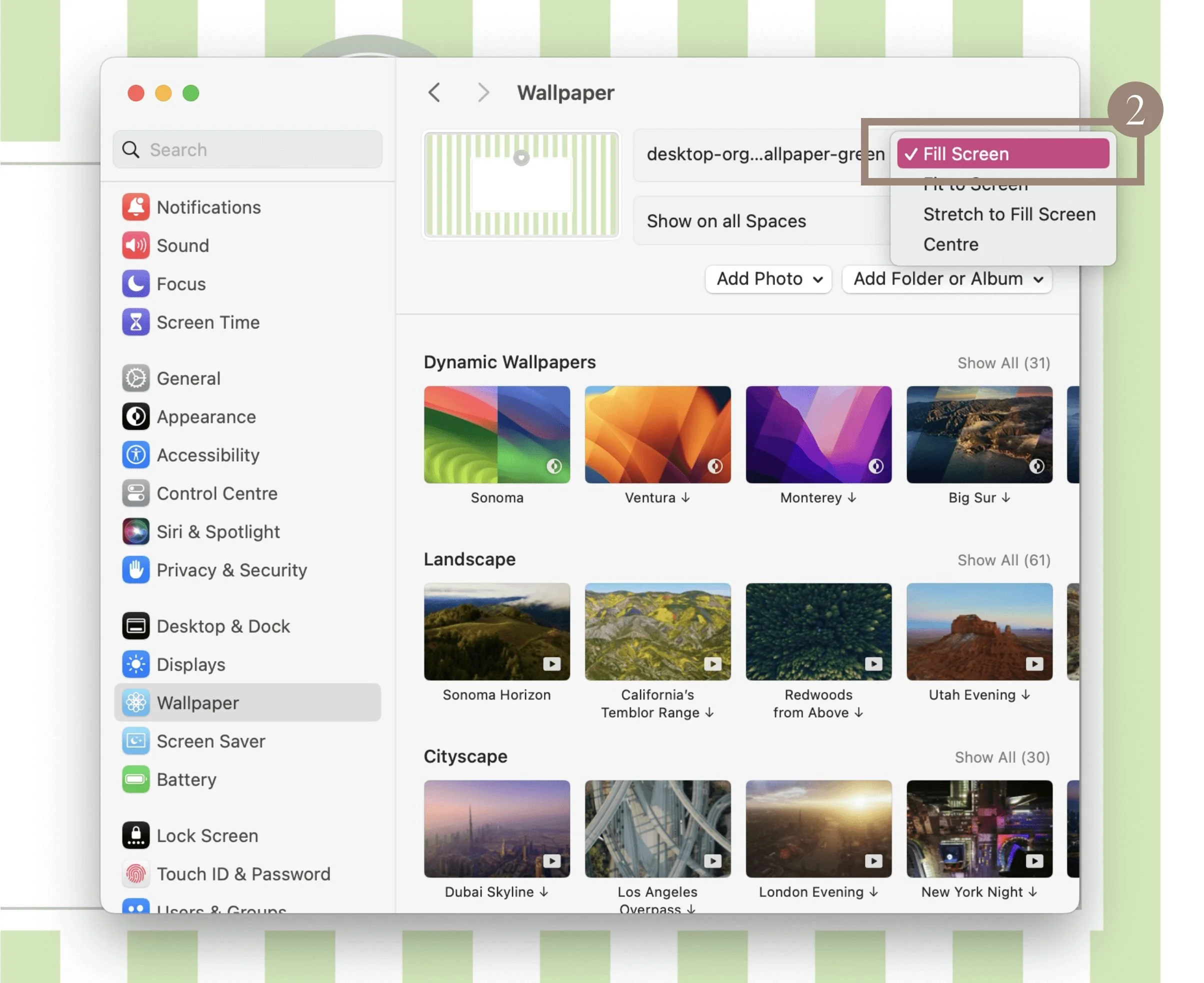Open Touch ID & Password fingerprint icon
The image size is (1204, 983).
click(135, 874)
